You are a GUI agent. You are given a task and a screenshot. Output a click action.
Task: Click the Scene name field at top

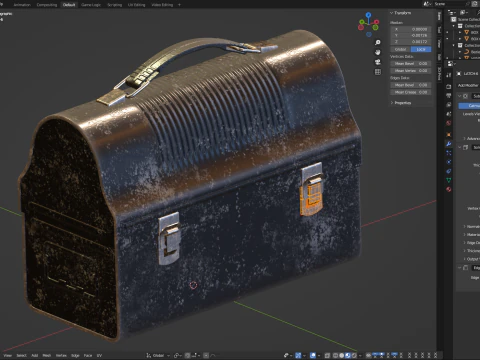tap(450, 4)
